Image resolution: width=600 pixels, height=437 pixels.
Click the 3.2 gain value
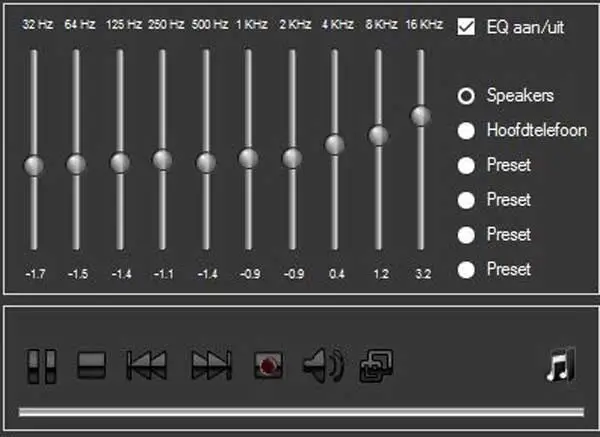click(423, 274)
